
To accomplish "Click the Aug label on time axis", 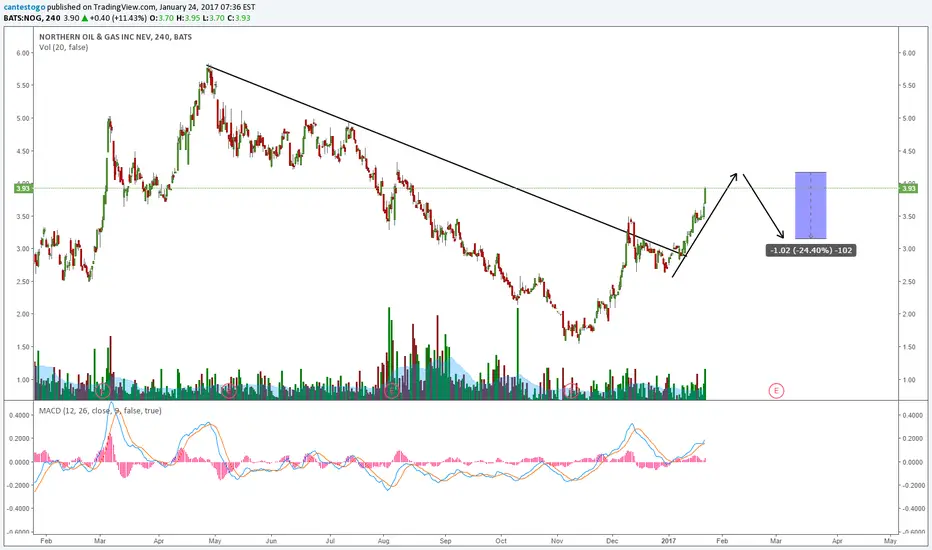I will tap(383, 541).
